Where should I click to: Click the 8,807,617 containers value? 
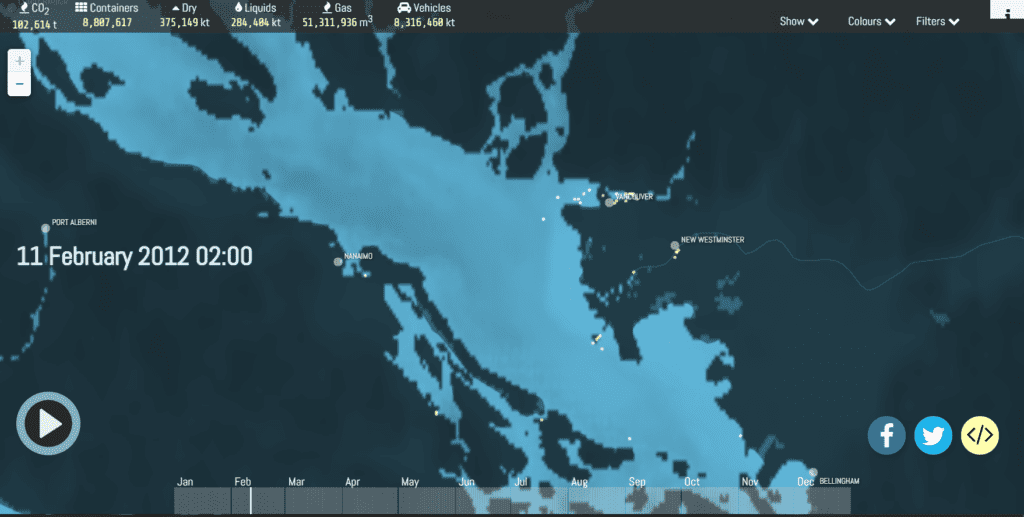pos(107,23)
